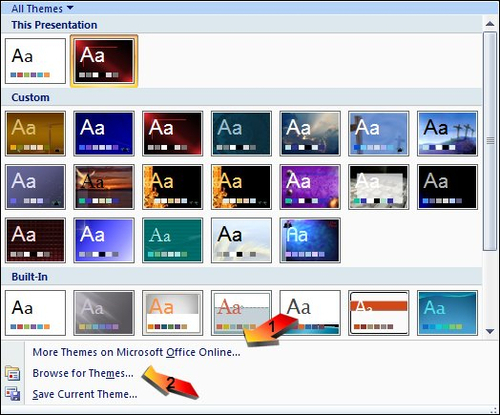Viewport: 500px width, 415px height.
Task: Open More Themes on Microsoft Office Online
Action: click(136, 352)
